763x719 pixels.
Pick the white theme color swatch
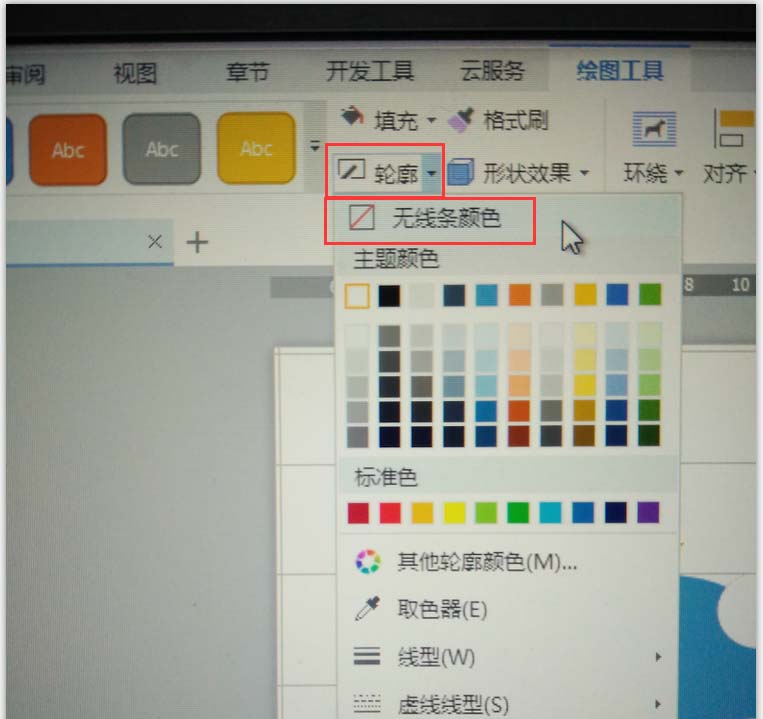(x=357, y=296)
